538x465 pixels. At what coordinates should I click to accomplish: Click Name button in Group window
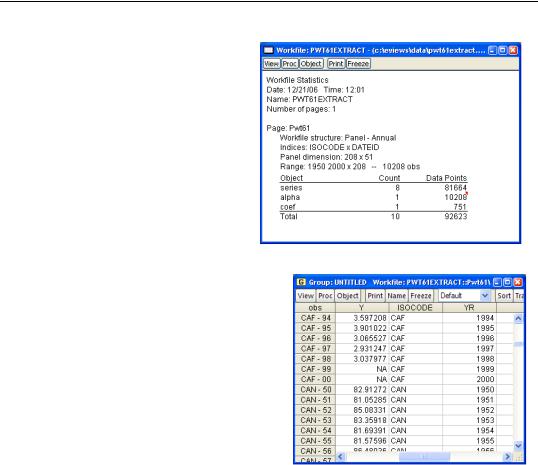pyautogui.click(x=396, y=296)
